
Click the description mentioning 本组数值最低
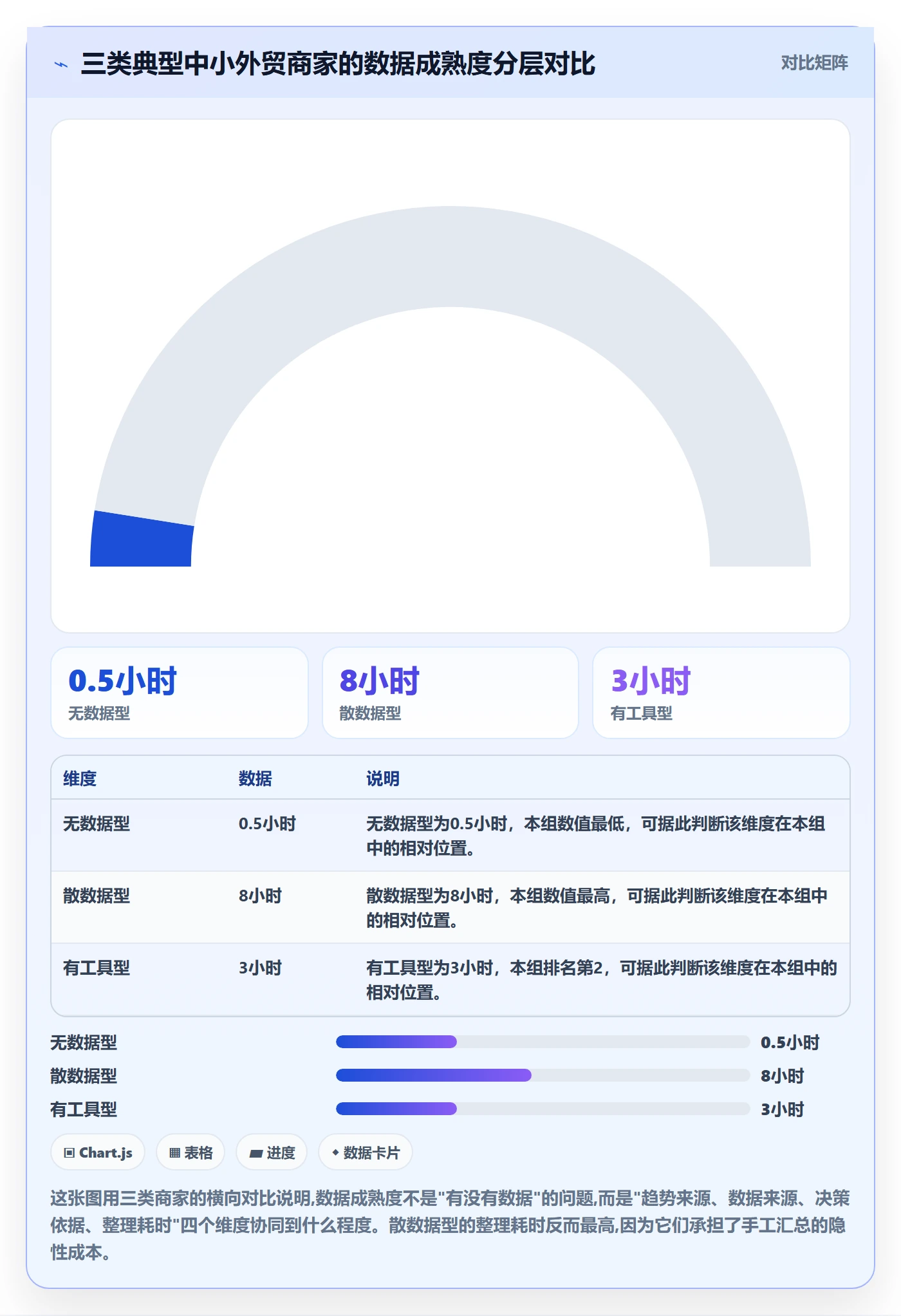click(x=596, y=836)
